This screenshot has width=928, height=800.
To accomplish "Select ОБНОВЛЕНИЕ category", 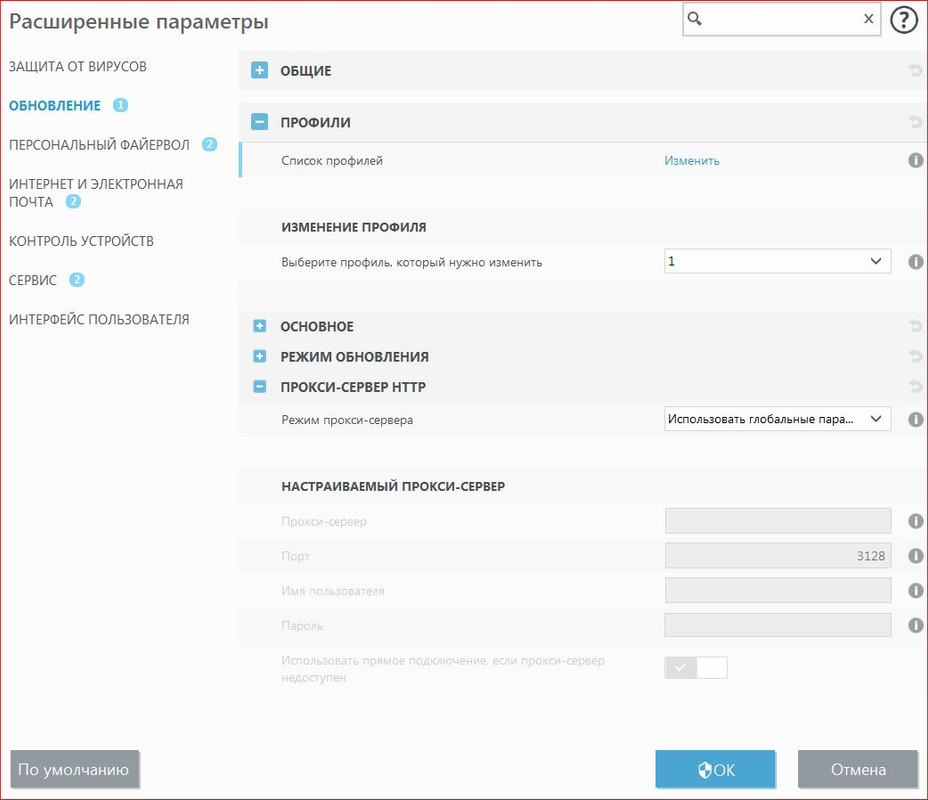I will point(54,105).
